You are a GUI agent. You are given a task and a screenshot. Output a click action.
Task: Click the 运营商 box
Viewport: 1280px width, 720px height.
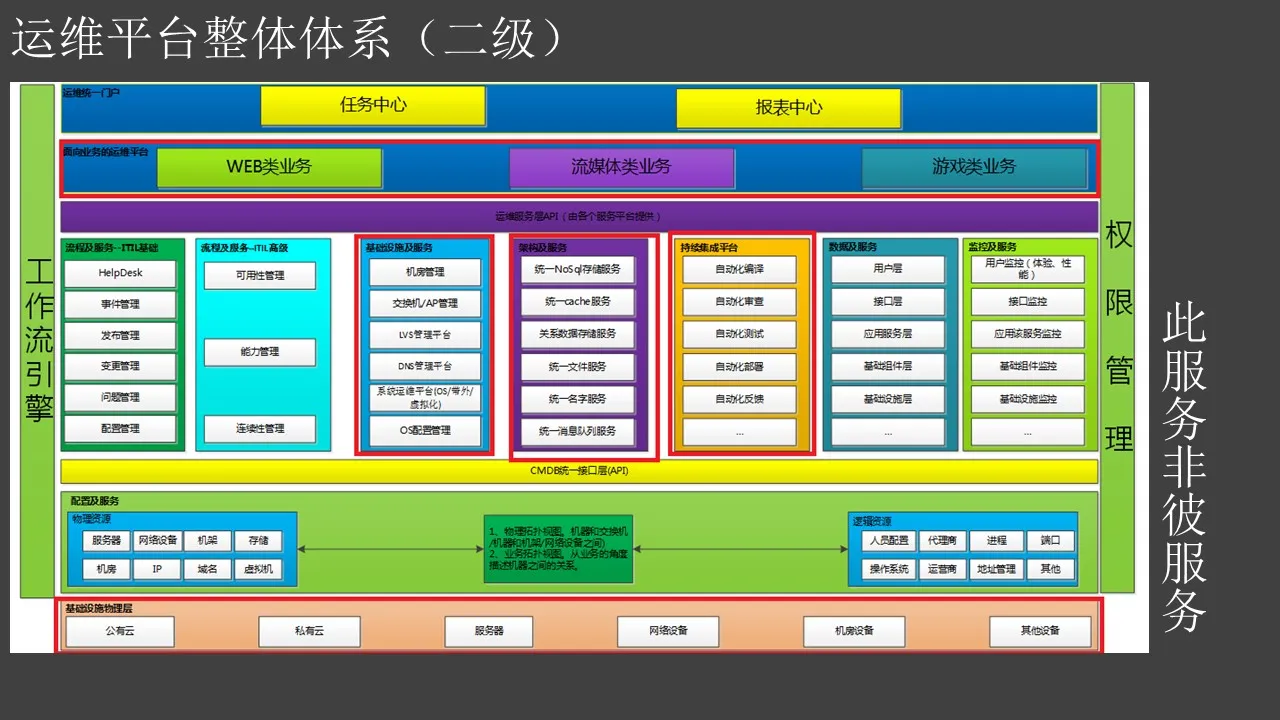942,569
